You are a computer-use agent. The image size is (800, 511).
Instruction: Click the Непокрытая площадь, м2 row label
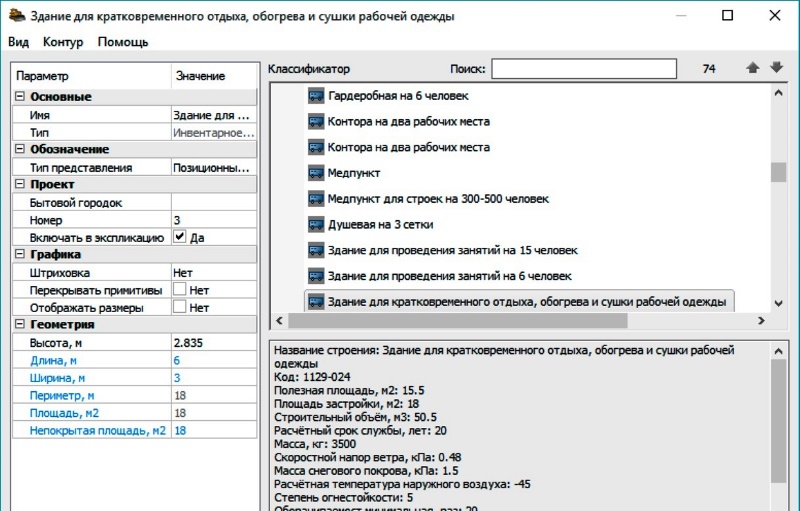click(x=97, y=430)
